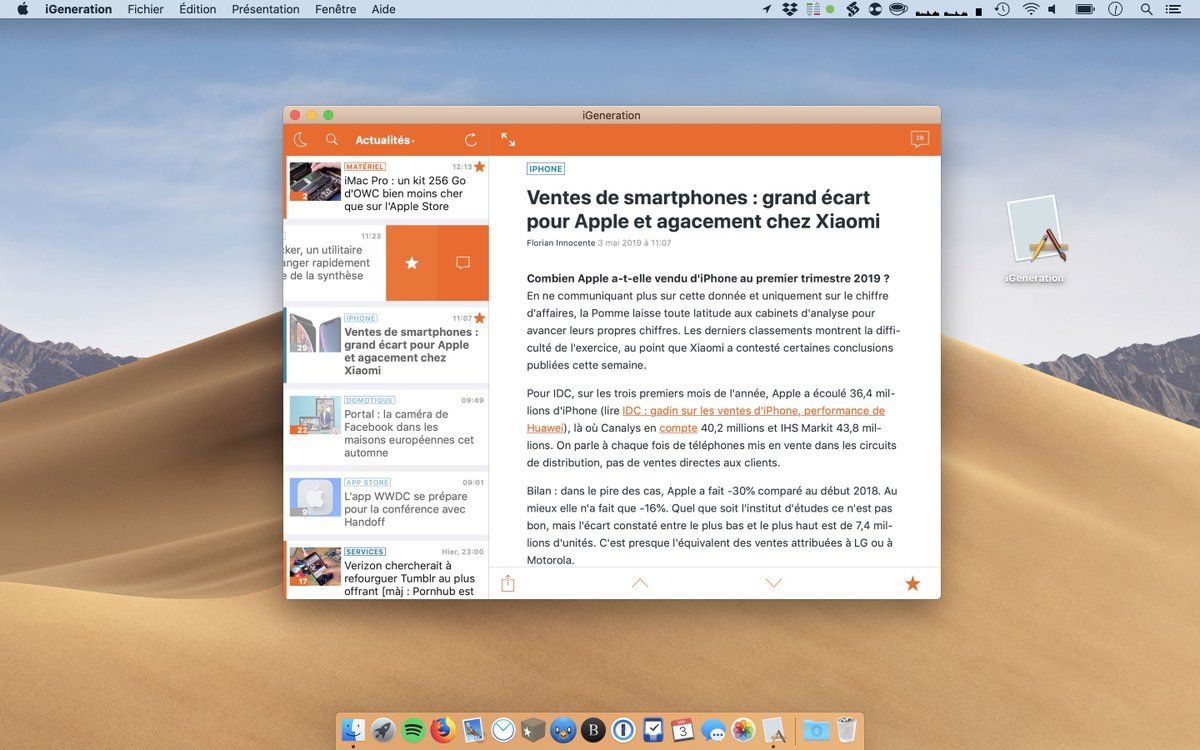The width and height of the screenshot is (1200, 750).
Task: Toggle night mode with the moon icon
Action: click(x=300, y=140)
